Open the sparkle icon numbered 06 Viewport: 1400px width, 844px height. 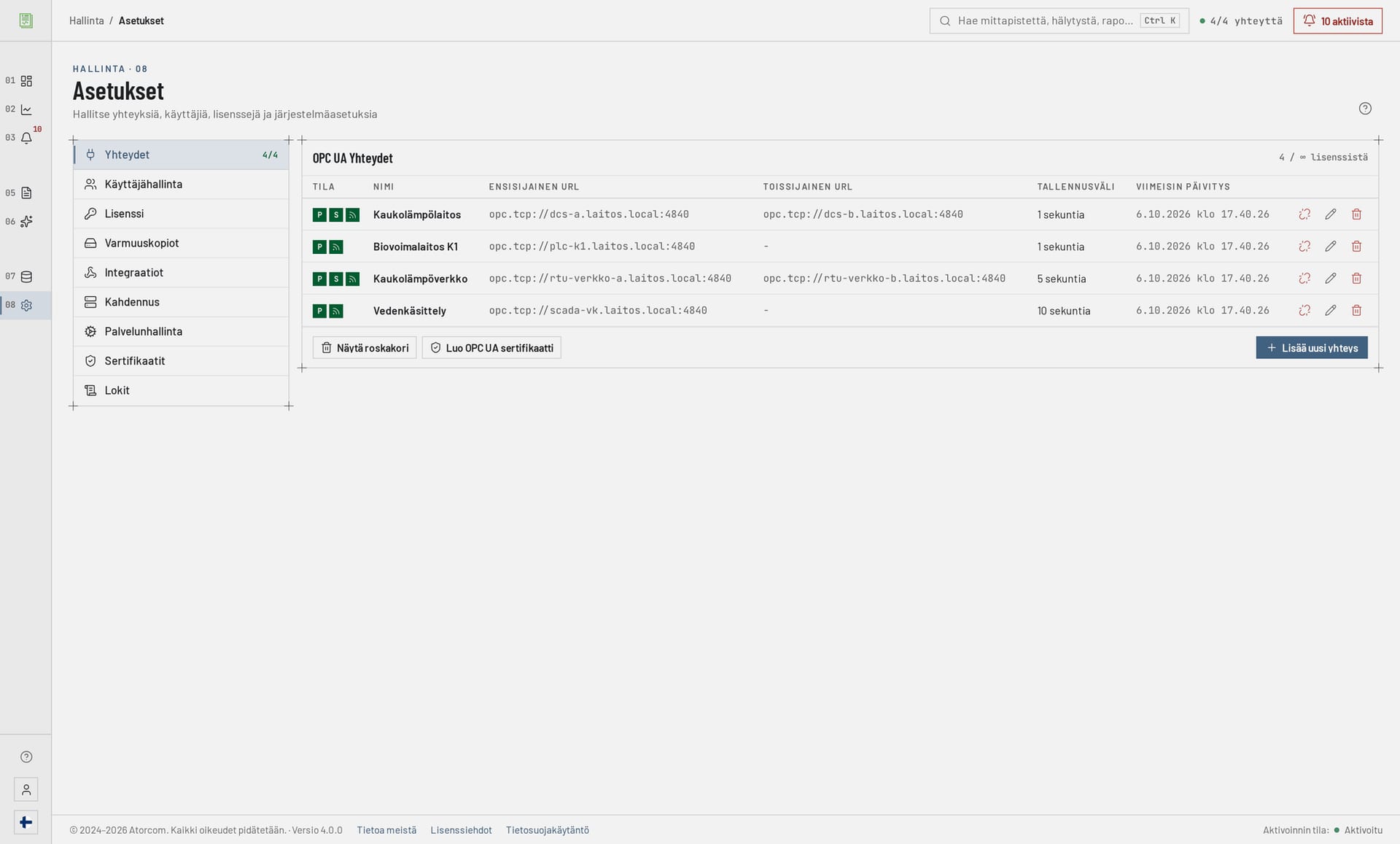[26, 222]
